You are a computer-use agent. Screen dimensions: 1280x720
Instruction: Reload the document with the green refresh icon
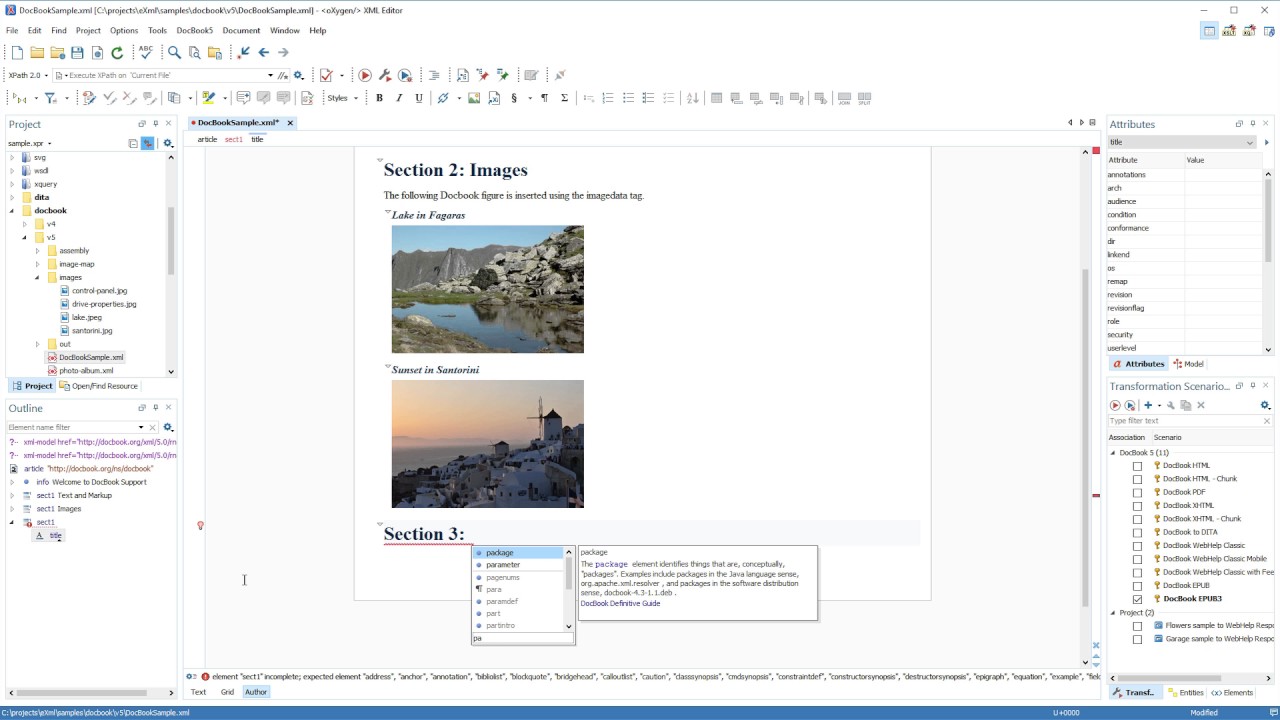pos(117,52)
